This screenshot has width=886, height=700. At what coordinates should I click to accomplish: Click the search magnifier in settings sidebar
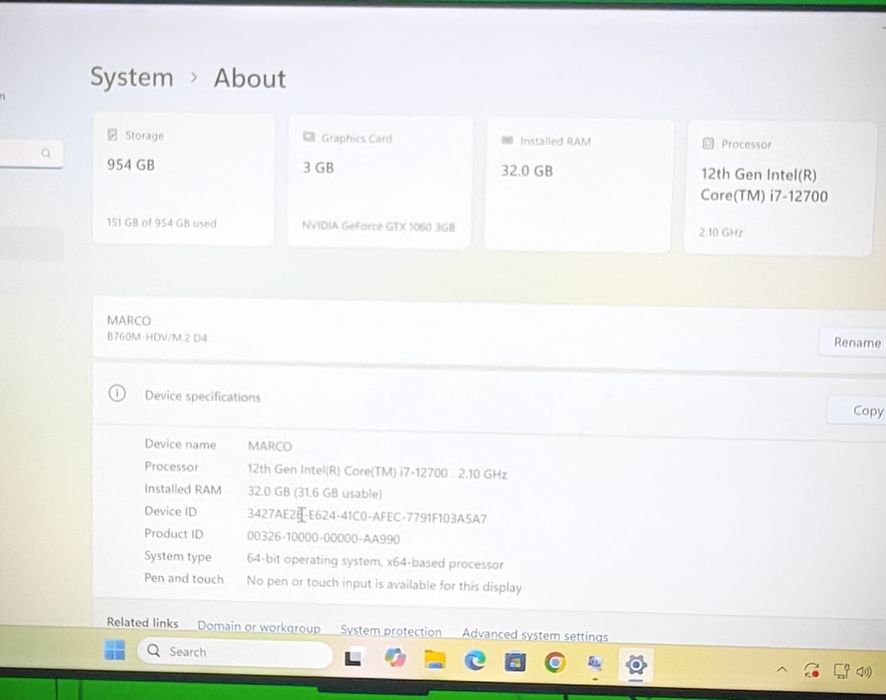pos(46,153)
